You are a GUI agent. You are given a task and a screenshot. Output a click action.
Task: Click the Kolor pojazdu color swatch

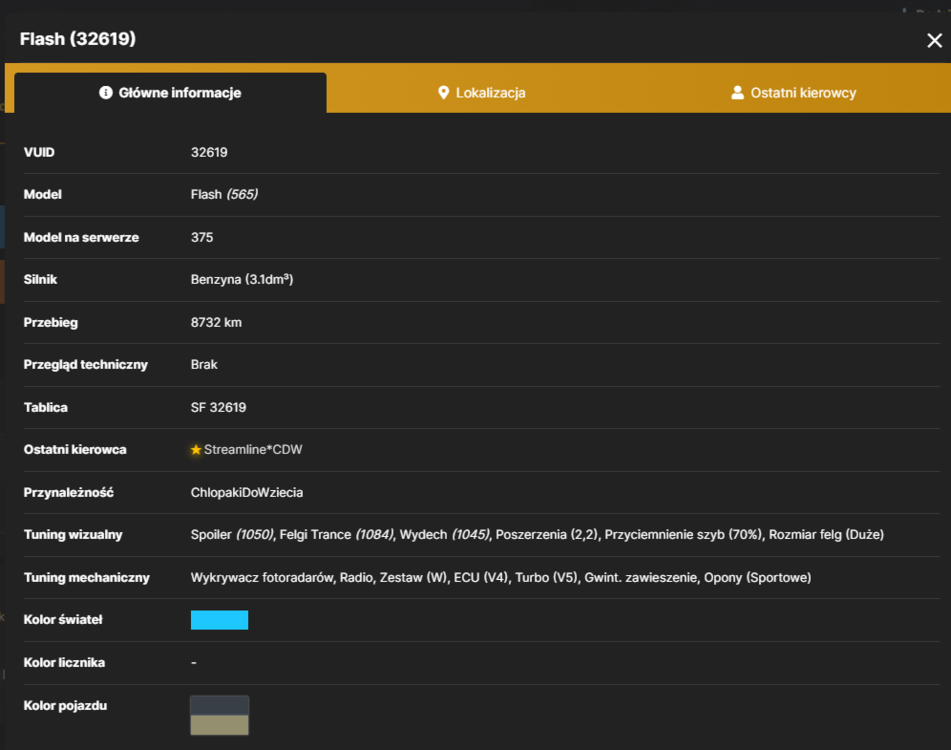coord(220,715)
